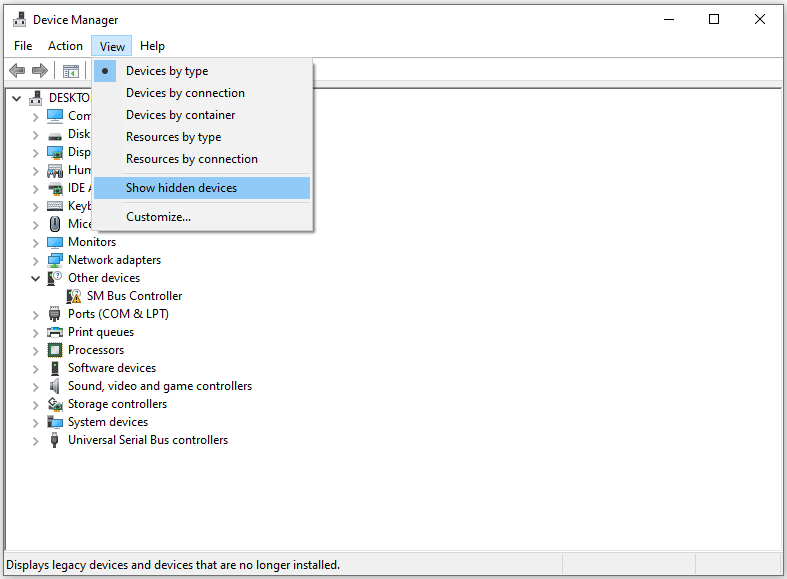This screenshot has width=787, height=579.
Task: Click the Universal Serial Bus plug icon
Action: 55,440
